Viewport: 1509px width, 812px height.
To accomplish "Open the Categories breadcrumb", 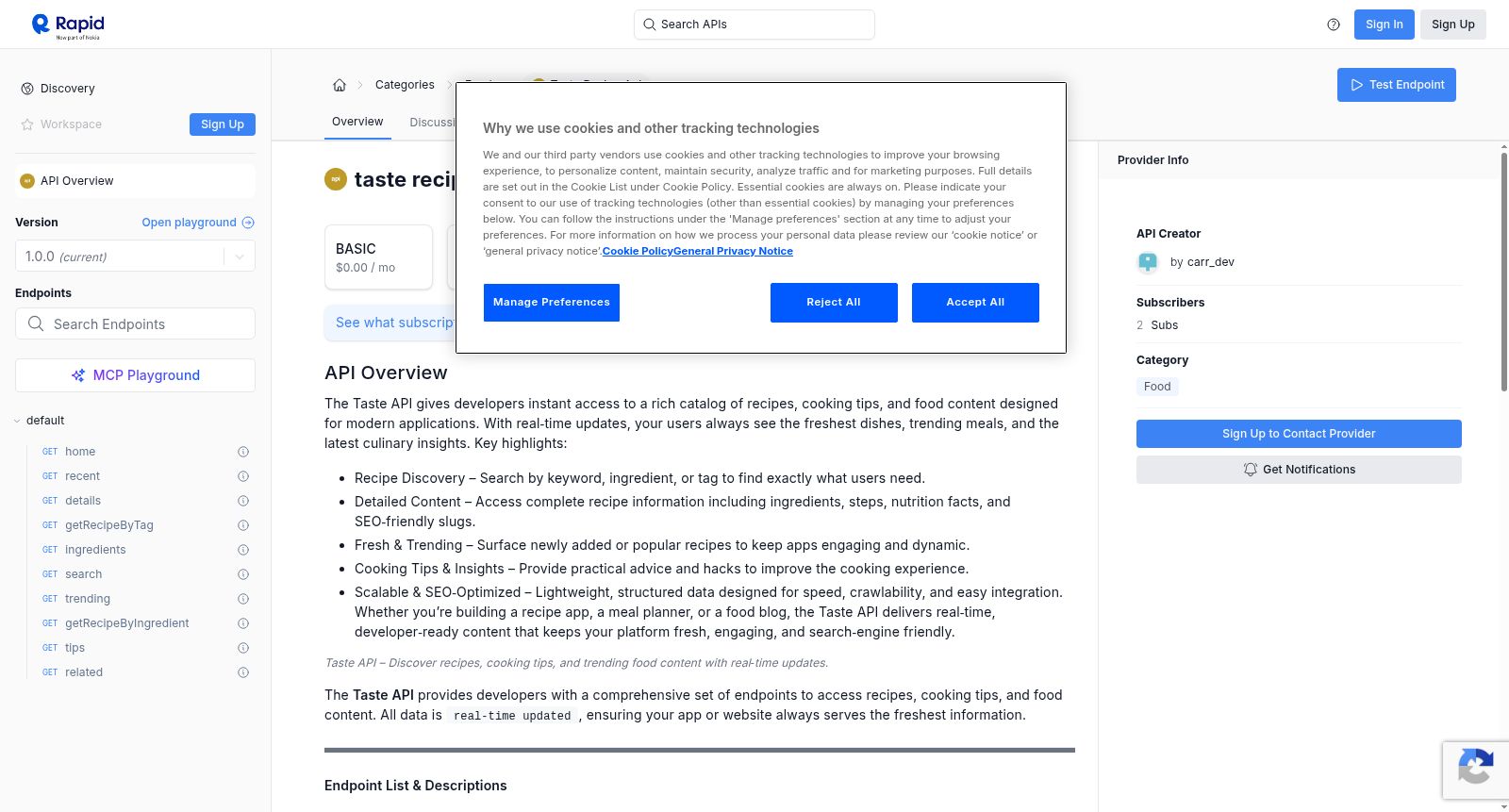I will (405, 85).
